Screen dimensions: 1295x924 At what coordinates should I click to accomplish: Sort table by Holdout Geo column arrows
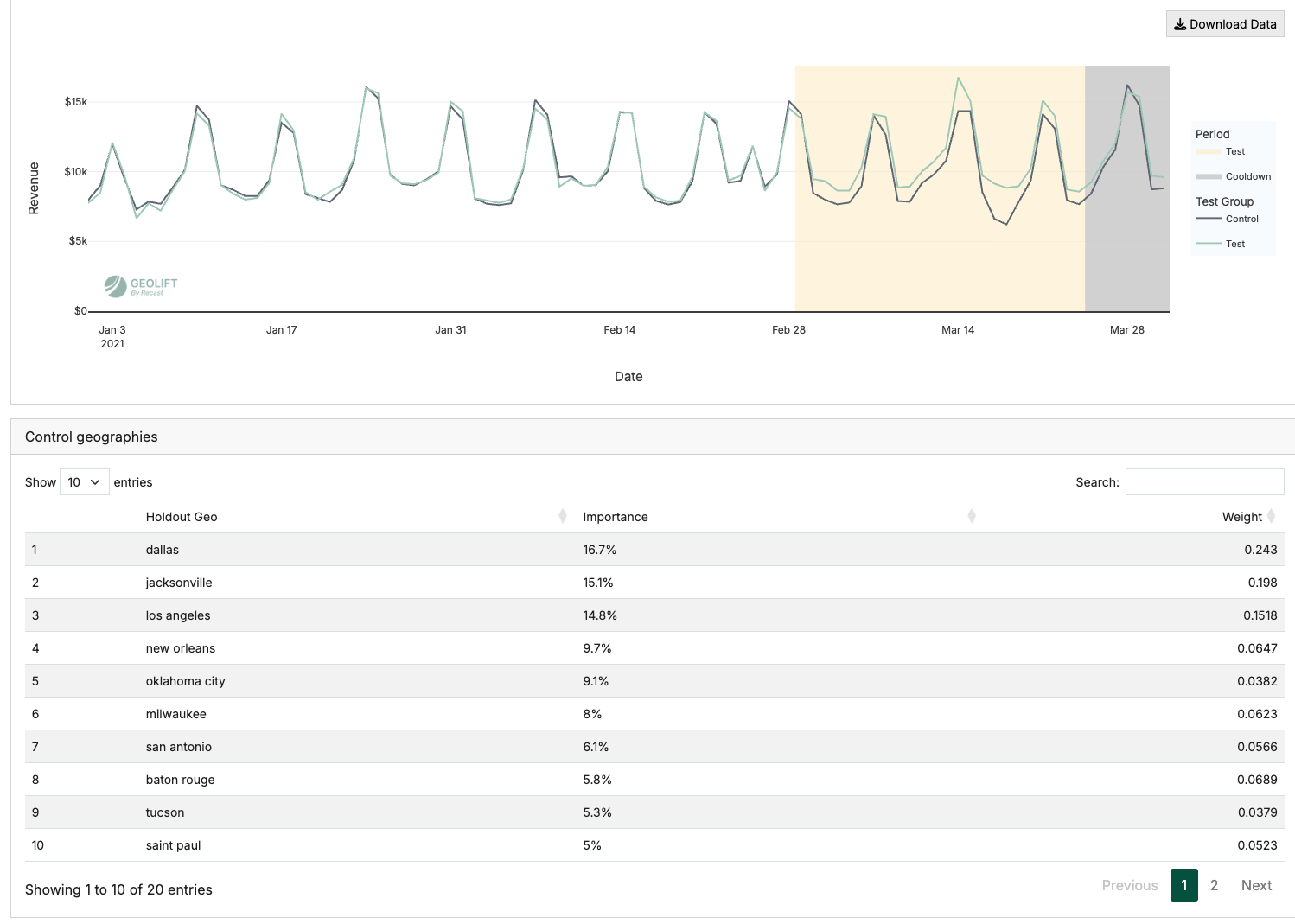562,517
